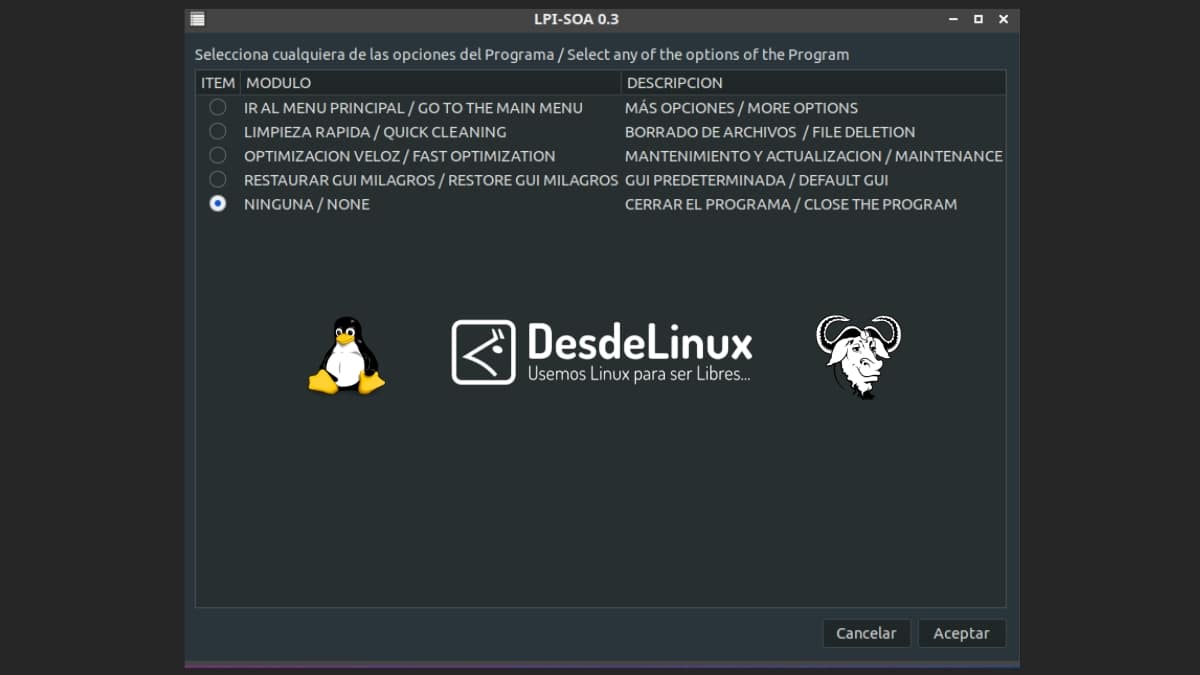
Task: Select the IR AL MENU PRINCIPAL option
Action: pos(218,107)
